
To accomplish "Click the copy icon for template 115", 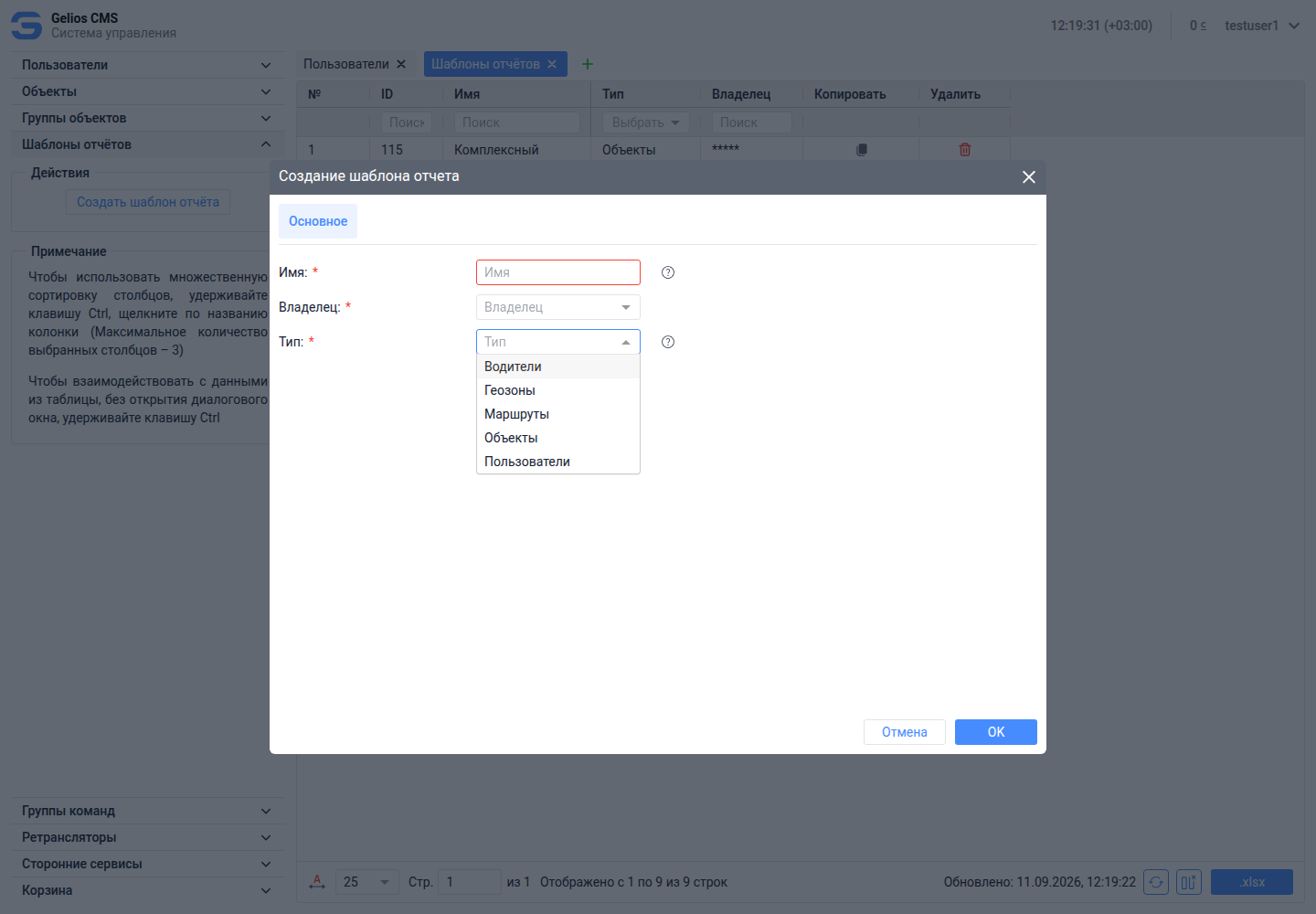I will (x=861, y=150).
